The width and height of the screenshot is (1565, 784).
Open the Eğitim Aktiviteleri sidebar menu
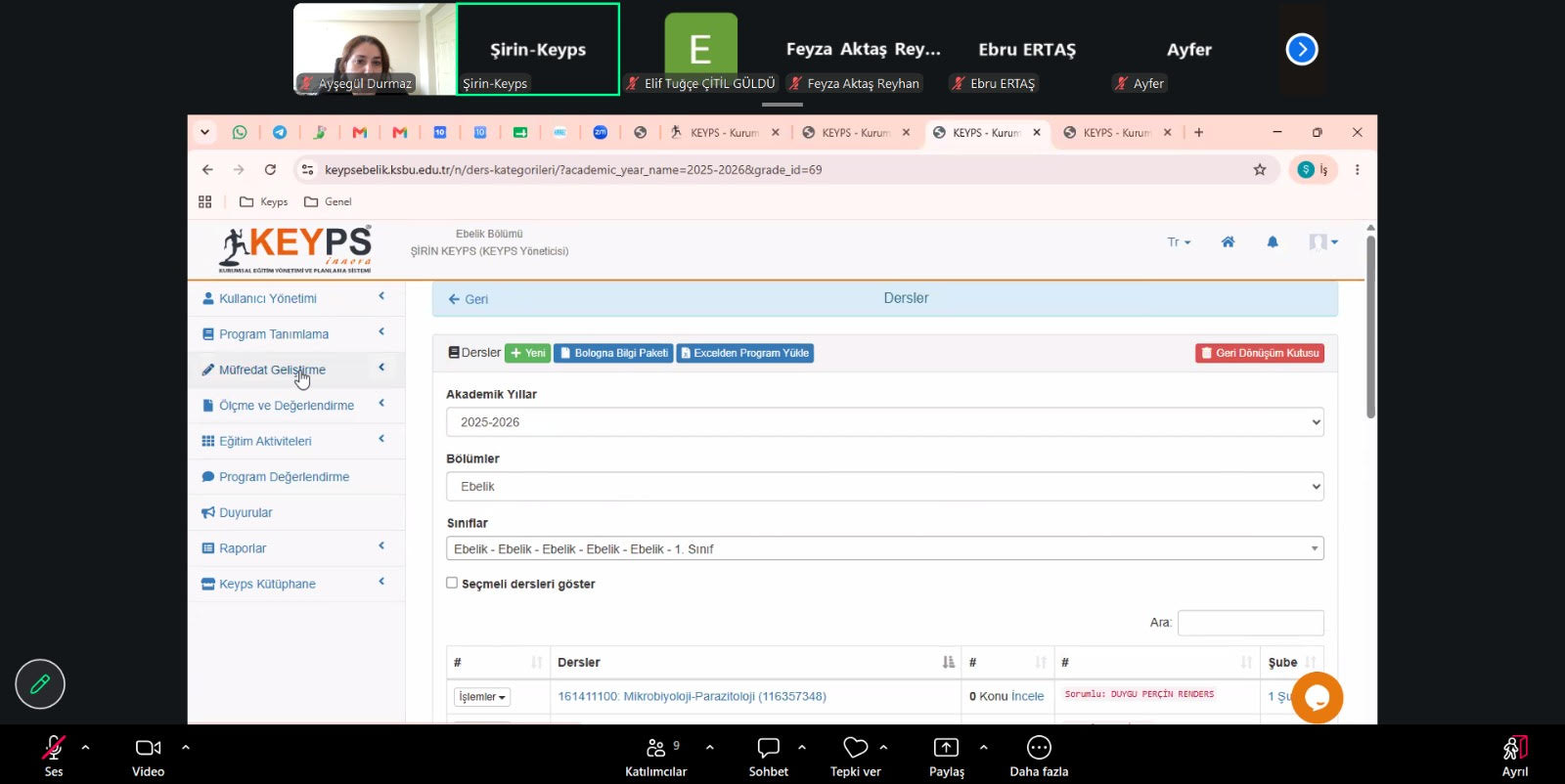(x=296, y=441)
